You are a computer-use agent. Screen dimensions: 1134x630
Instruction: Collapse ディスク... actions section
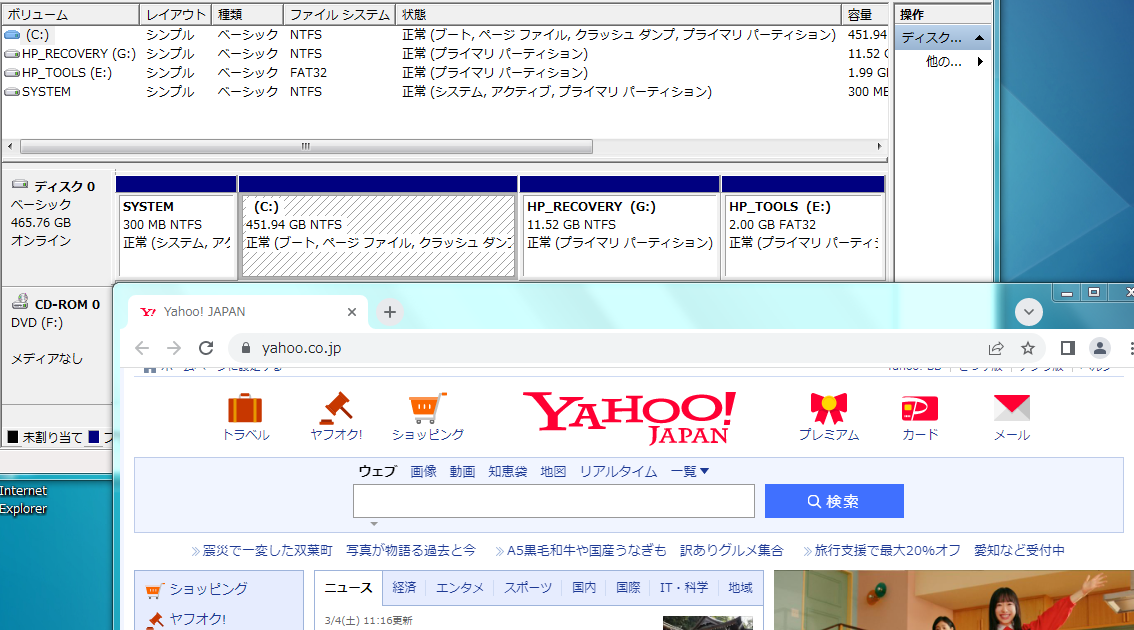pyautogui.click(x=979, y=38)
